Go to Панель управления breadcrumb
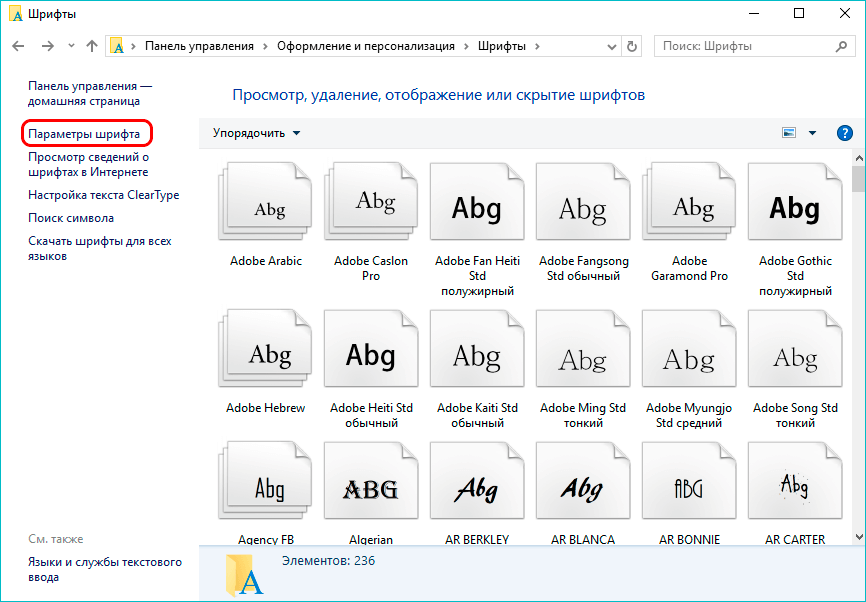This screenshot has width=866, height=602. (199, 46)
